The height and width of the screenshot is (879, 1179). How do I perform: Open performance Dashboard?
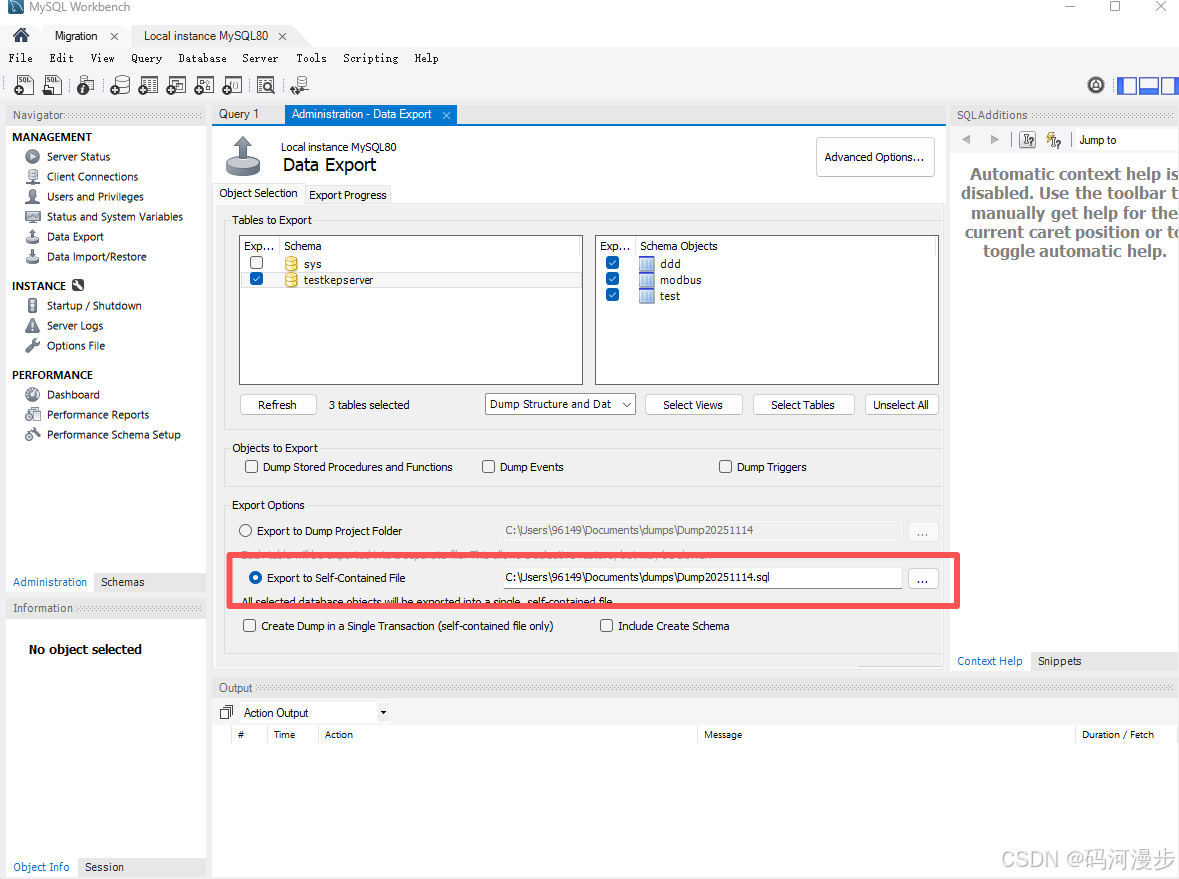pyautogui.click(x=72, y=395)
